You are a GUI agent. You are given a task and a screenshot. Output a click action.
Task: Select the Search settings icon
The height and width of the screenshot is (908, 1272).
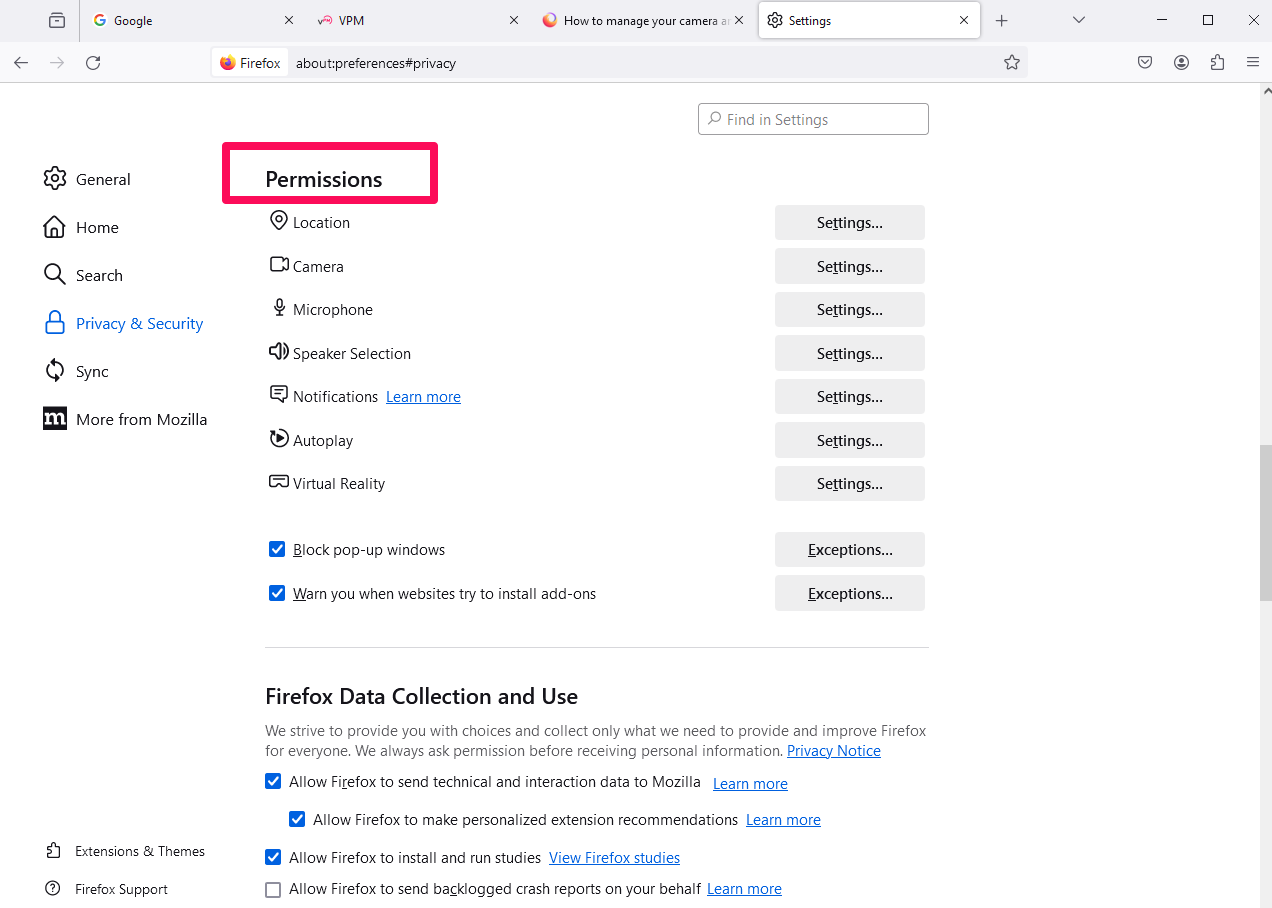coord(55,274)
